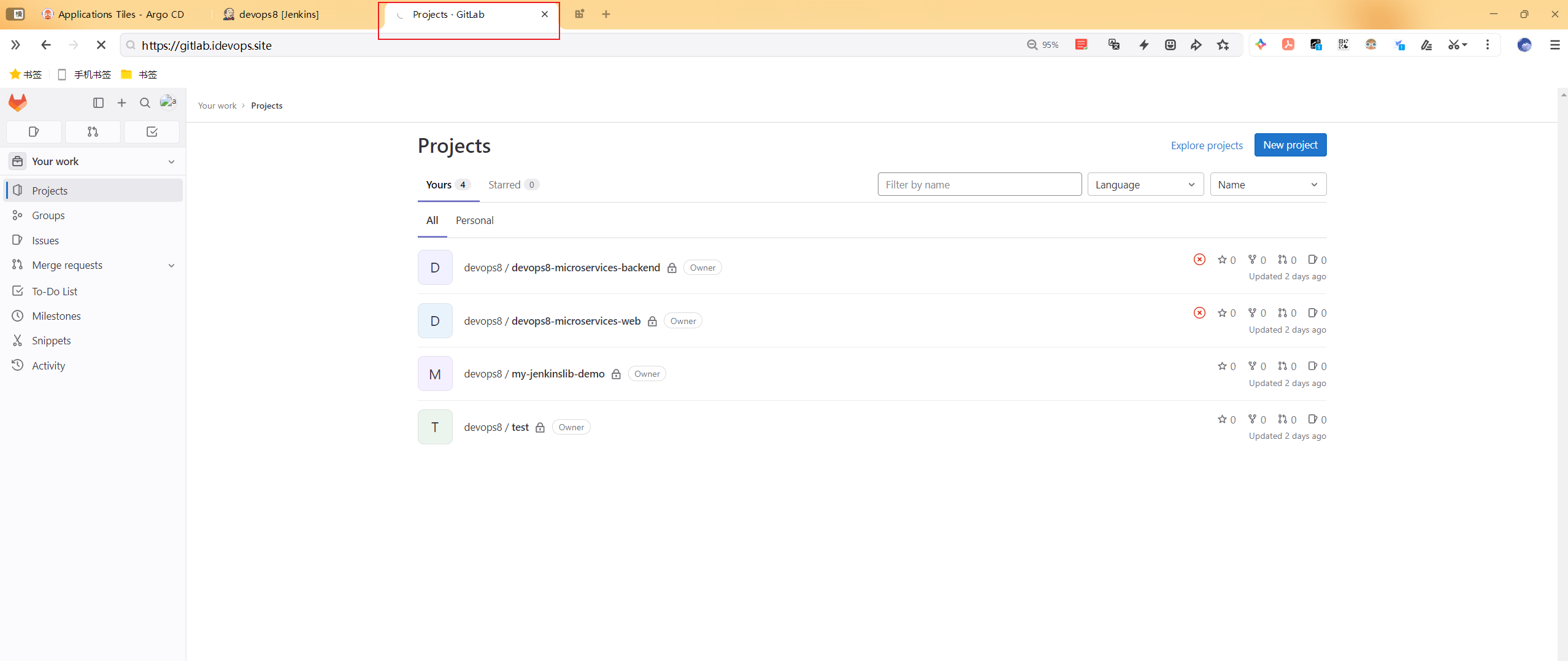Open Milestones in the sidebar
Viewport: 1568px width, 661px height.
tap(93, 316)
